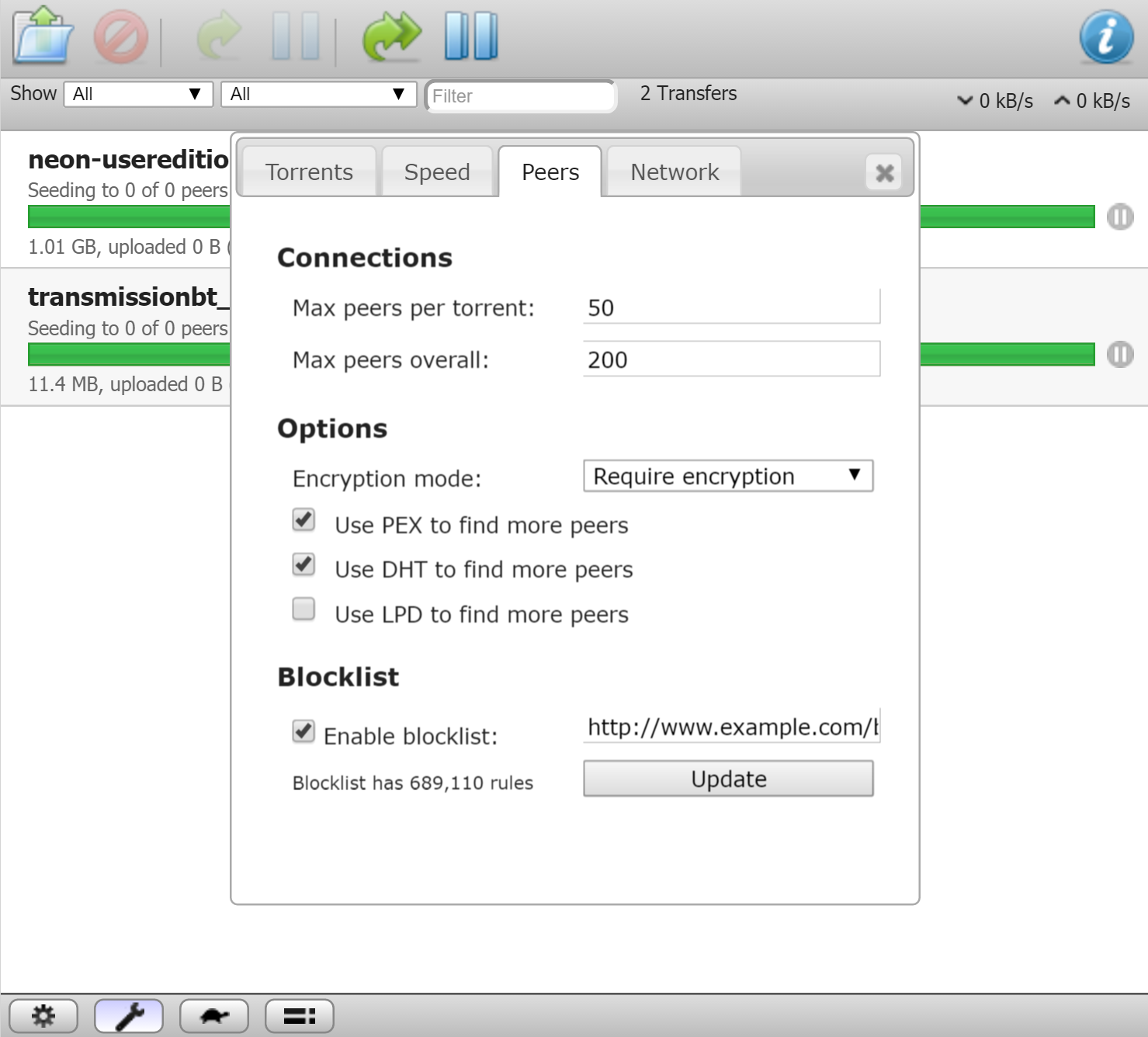Open the Show filter dropdown

tap(138, 94)
